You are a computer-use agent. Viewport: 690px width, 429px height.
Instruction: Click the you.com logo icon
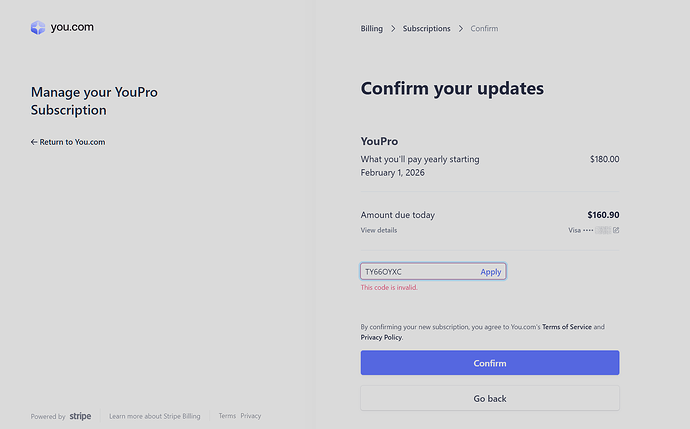click(38, 27)
